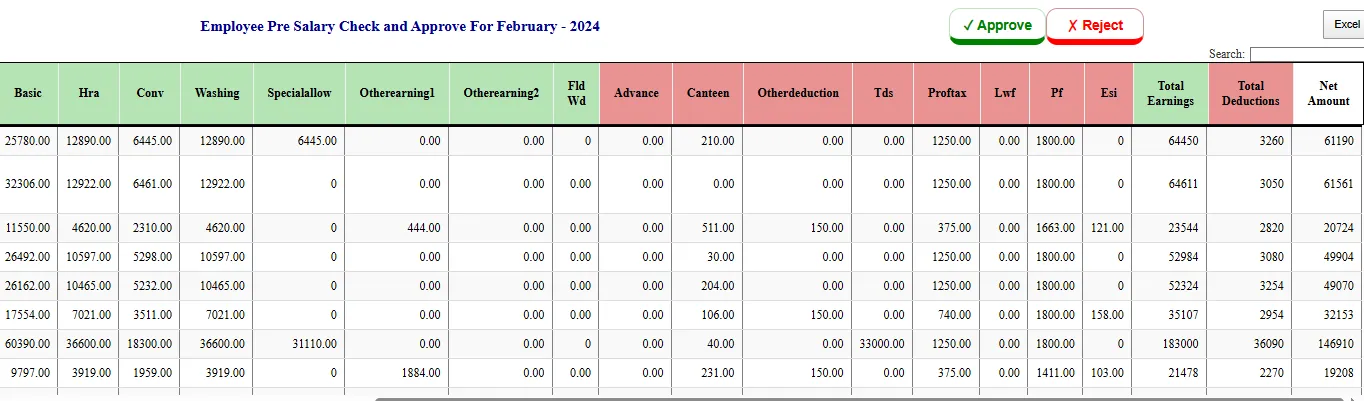Sort by the Proftax column header
The image size is (1364, 401).
click(x=947, y=93)
